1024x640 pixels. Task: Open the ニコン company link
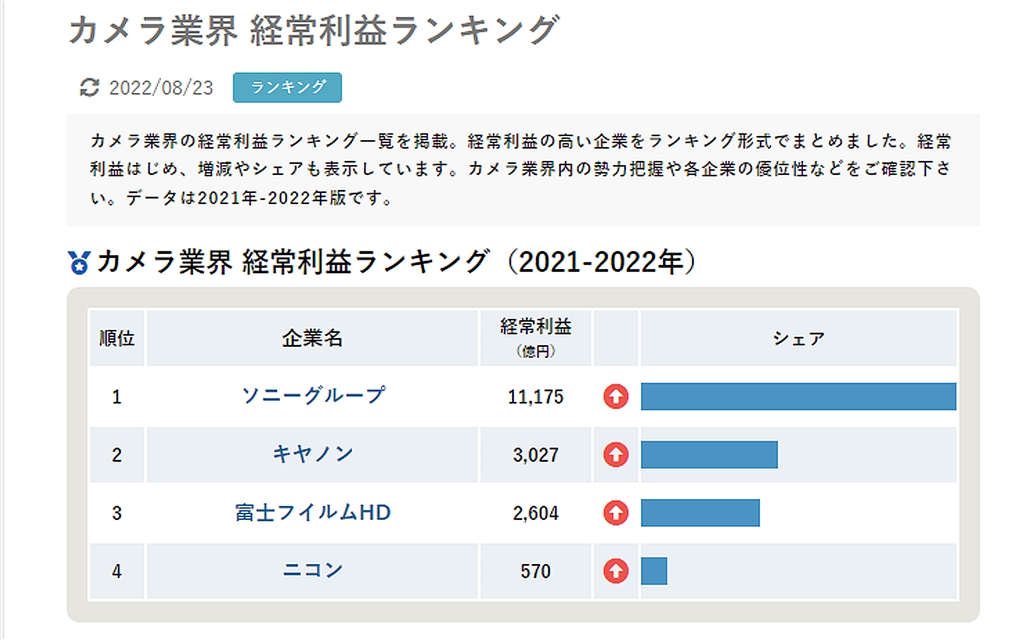pos(313,570)
